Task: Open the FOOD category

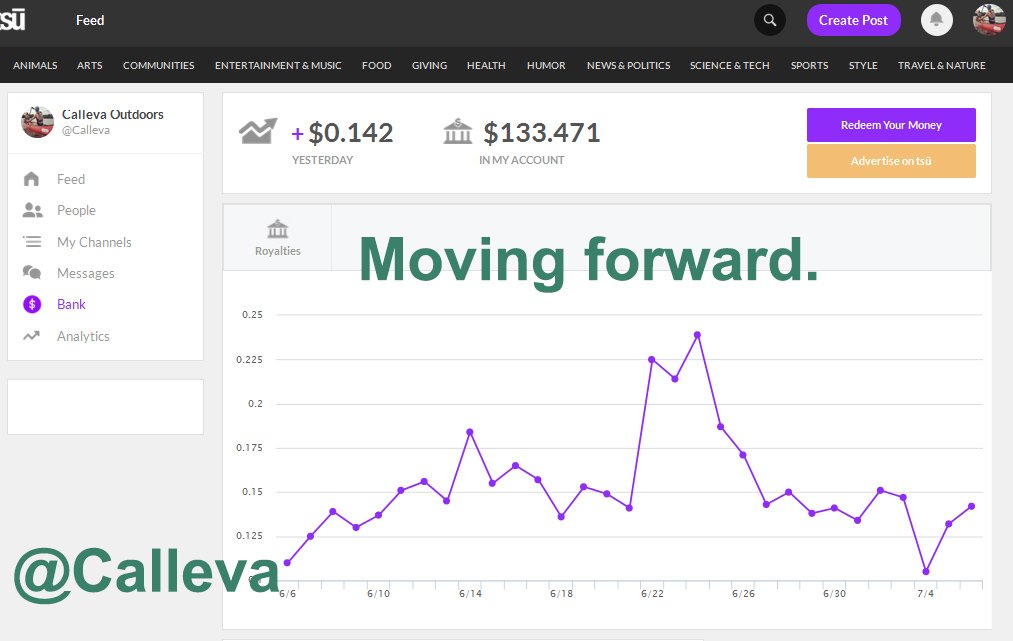Action: tap(377, 65)
